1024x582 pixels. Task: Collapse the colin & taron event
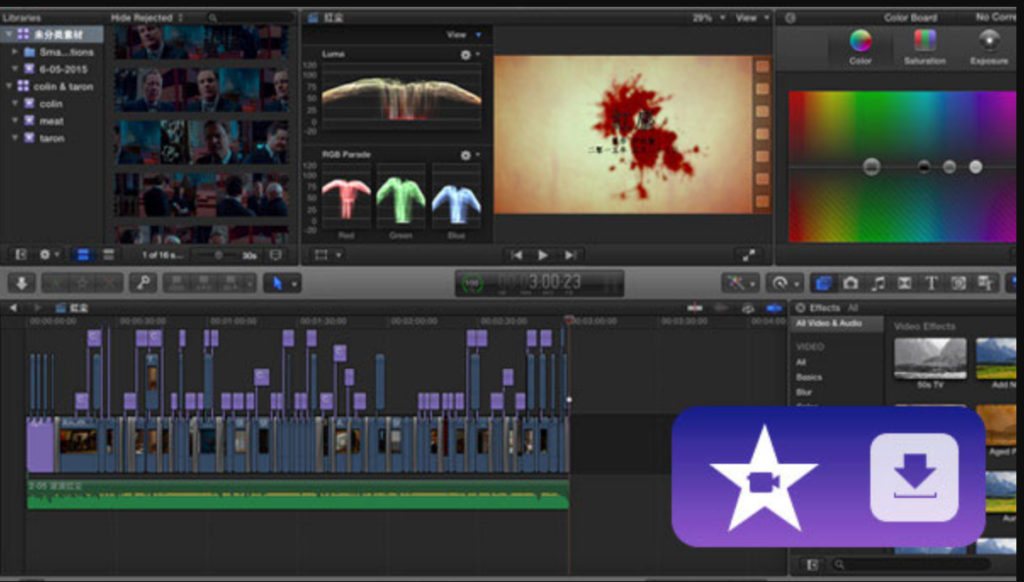coord(9,87)
